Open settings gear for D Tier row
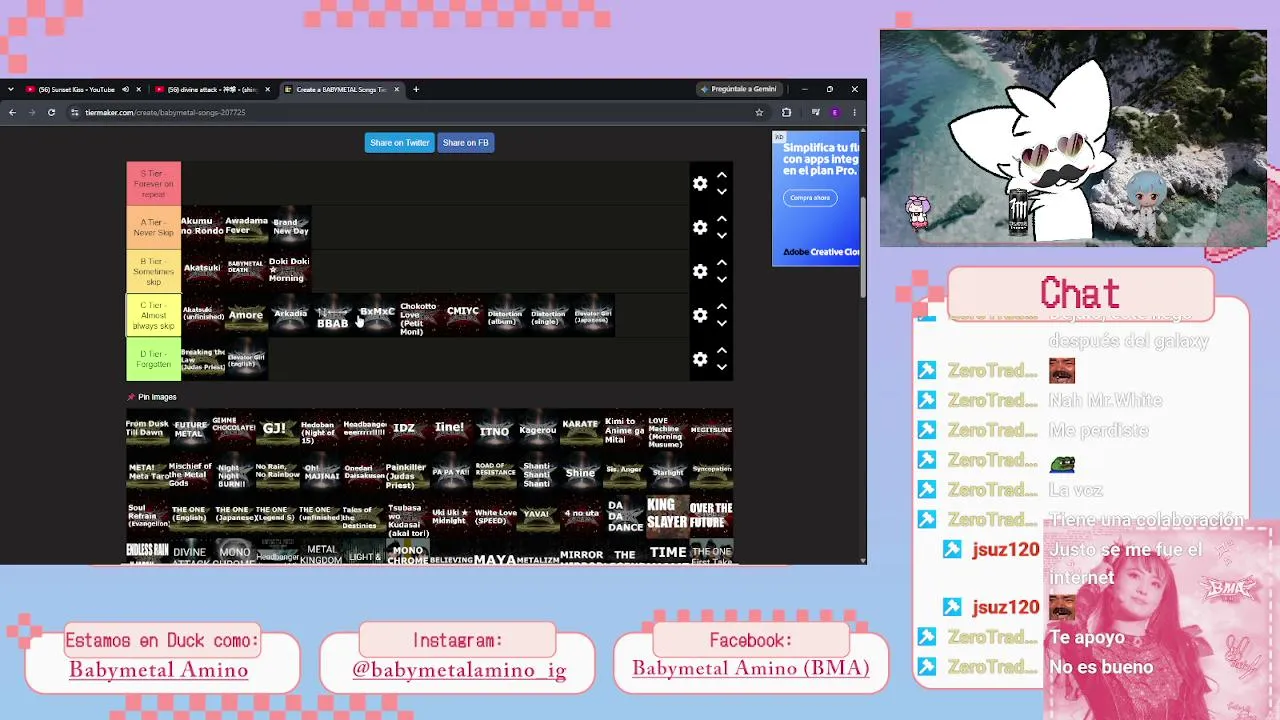Screen dimensions: 1280x720 (700, 359)
